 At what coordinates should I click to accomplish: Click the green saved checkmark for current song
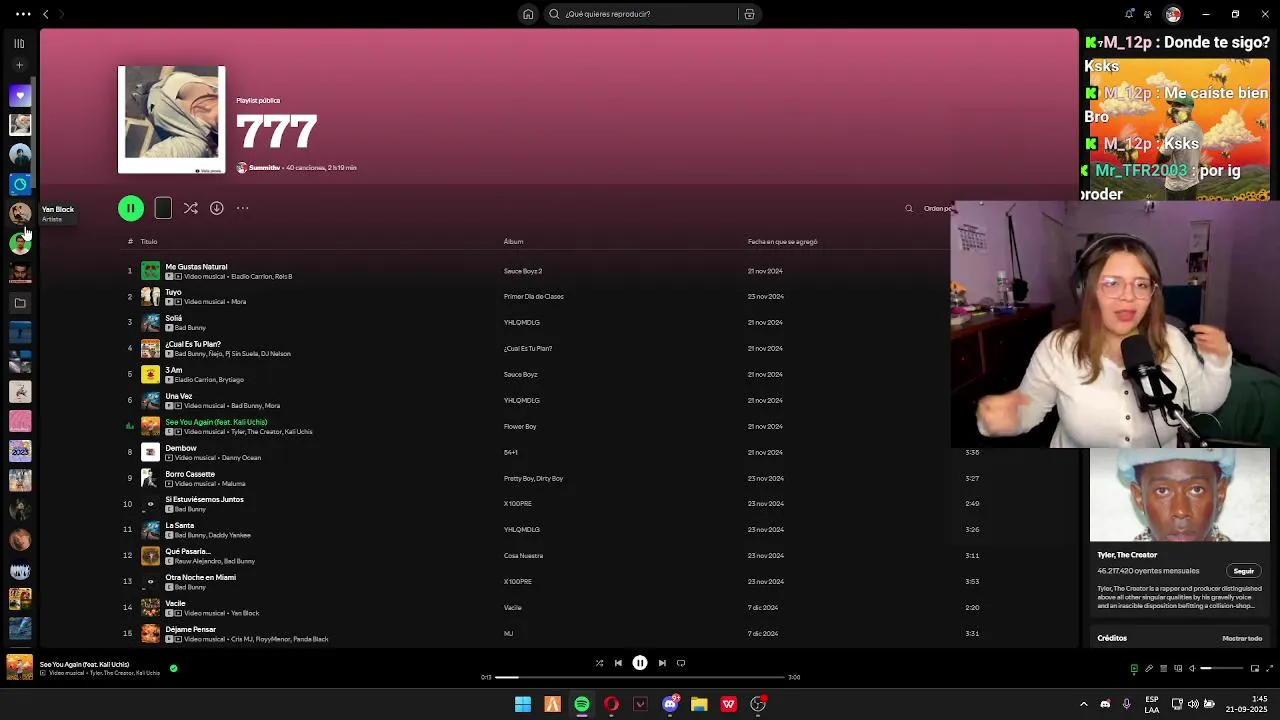pyautogui.click(x=173, y=668)
